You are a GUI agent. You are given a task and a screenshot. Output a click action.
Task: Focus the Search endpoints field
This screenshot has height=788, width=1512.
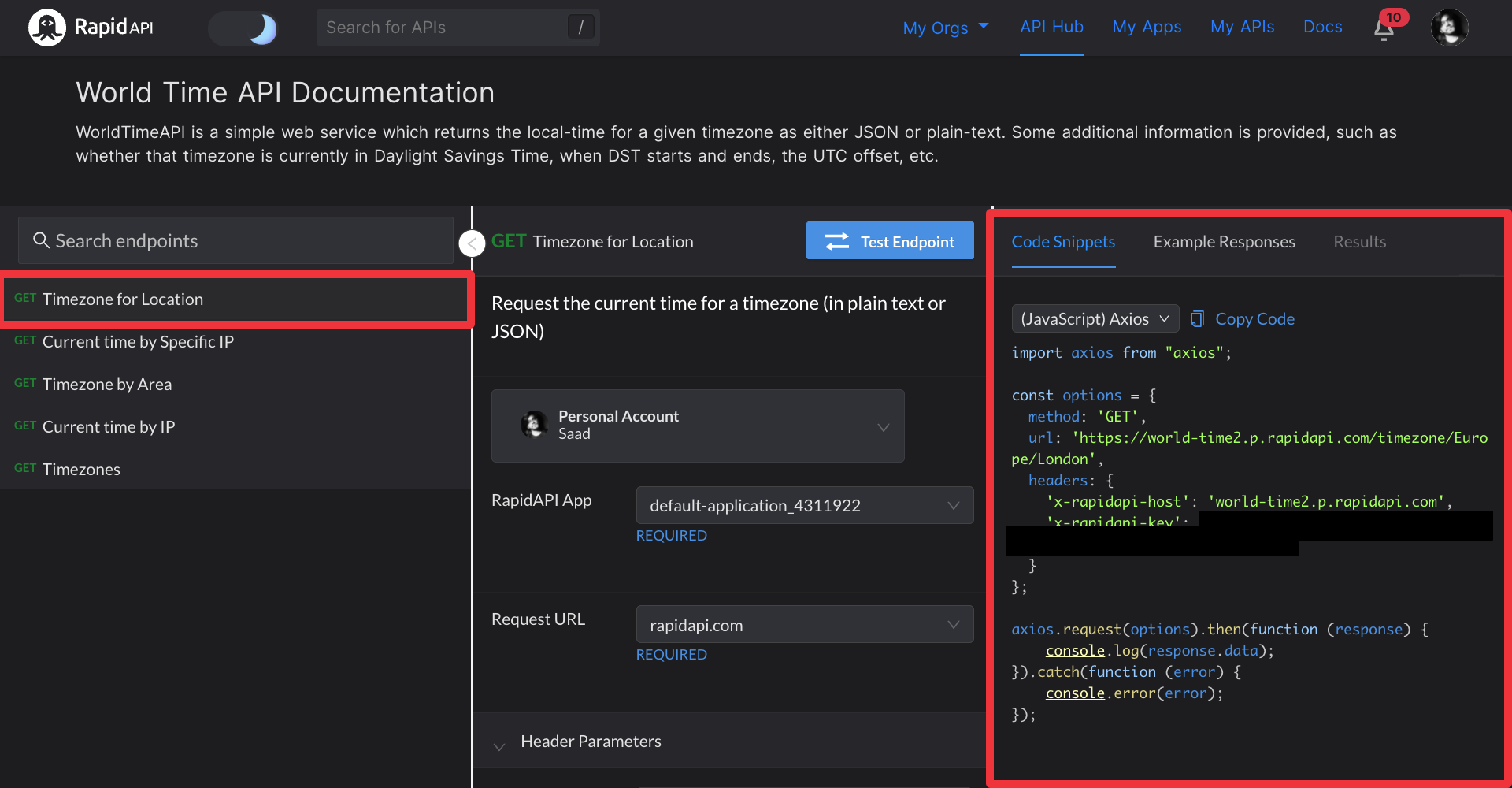click(235, 240)
